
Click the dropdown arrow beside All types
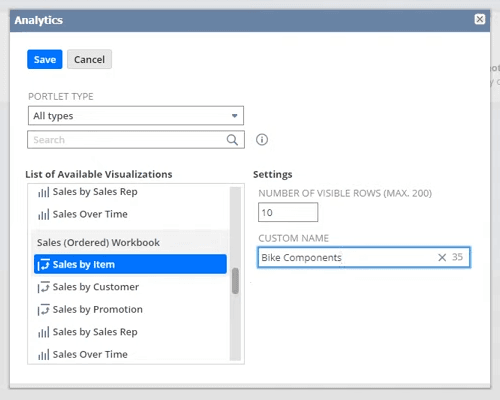[x=235, y=116]
